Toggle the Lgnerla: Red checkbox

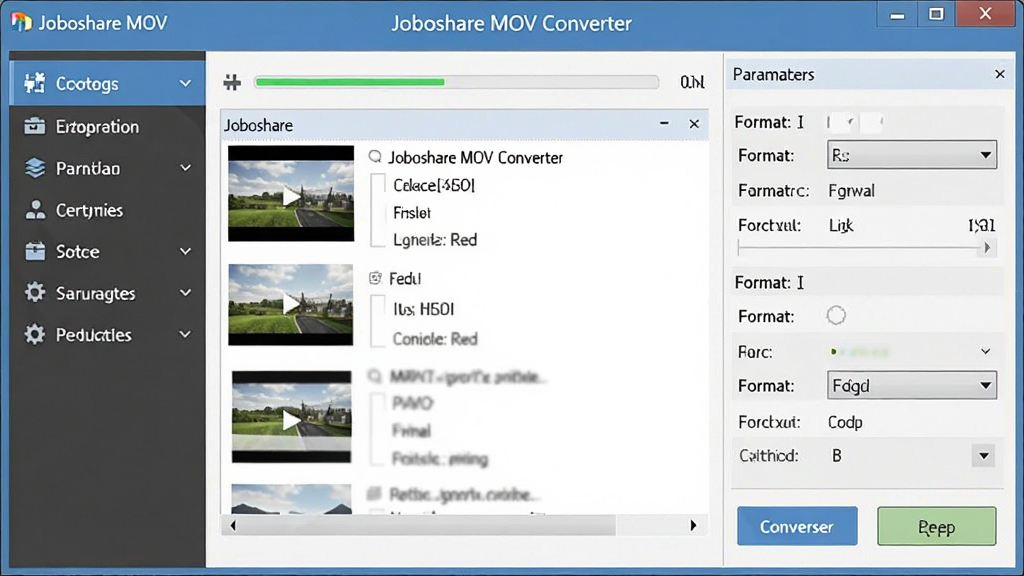[377, 238]
